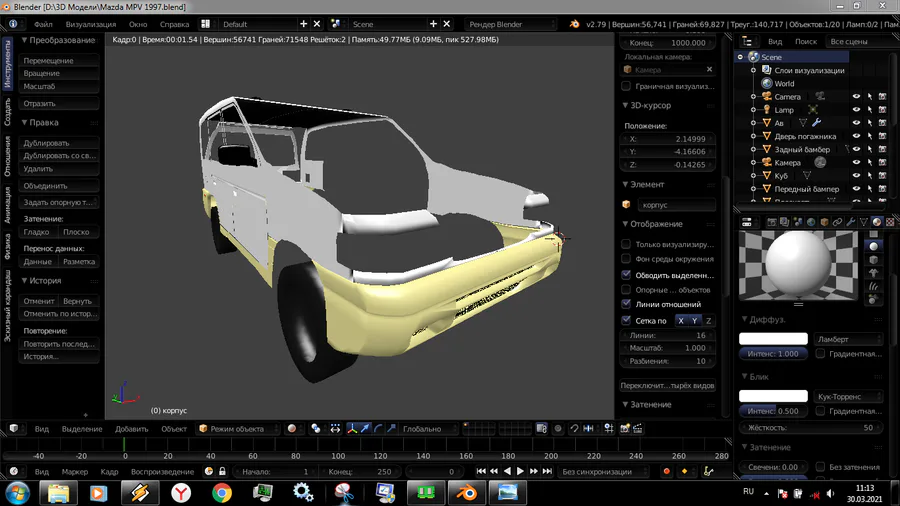Open the texture properties checker tab

pyautogui.click(x=890, y=222)
